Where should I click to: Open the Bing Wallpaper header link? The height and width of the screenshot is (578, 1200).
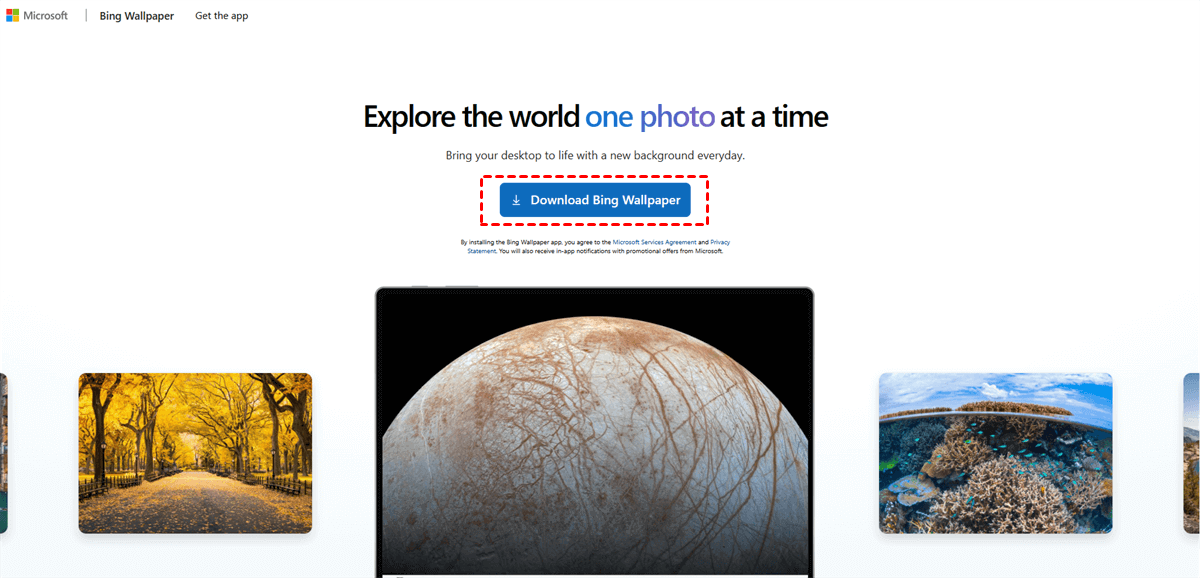(137, 16)
